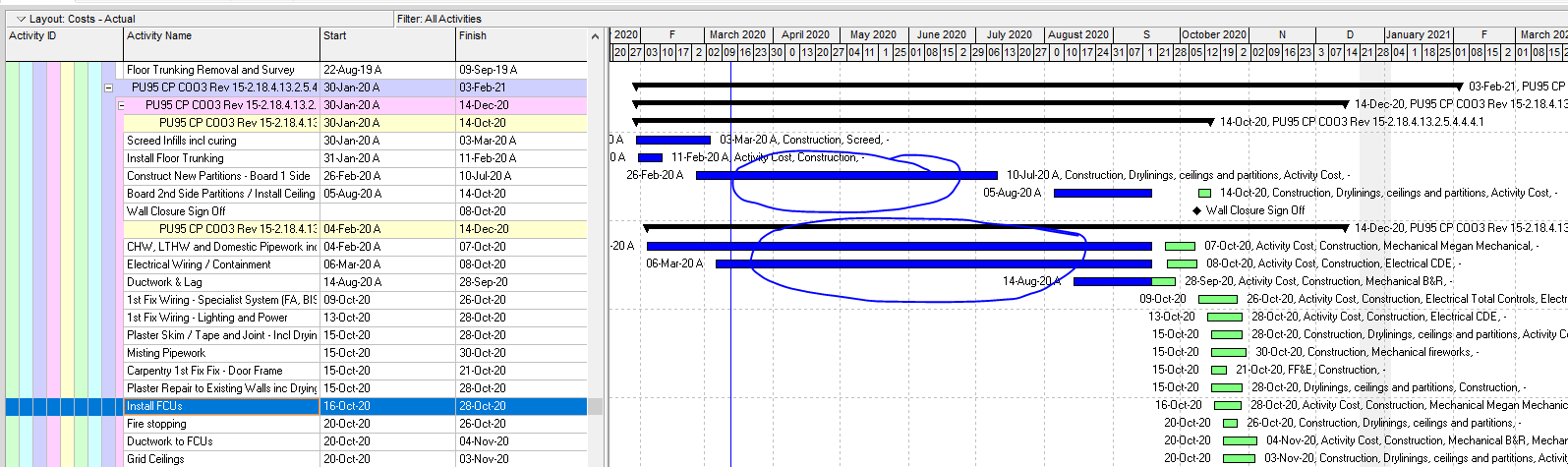Click Start cell 22-Aug-19 A of Floor Trunking Removal
The image size is (1568, 467).
coord(387,70)
